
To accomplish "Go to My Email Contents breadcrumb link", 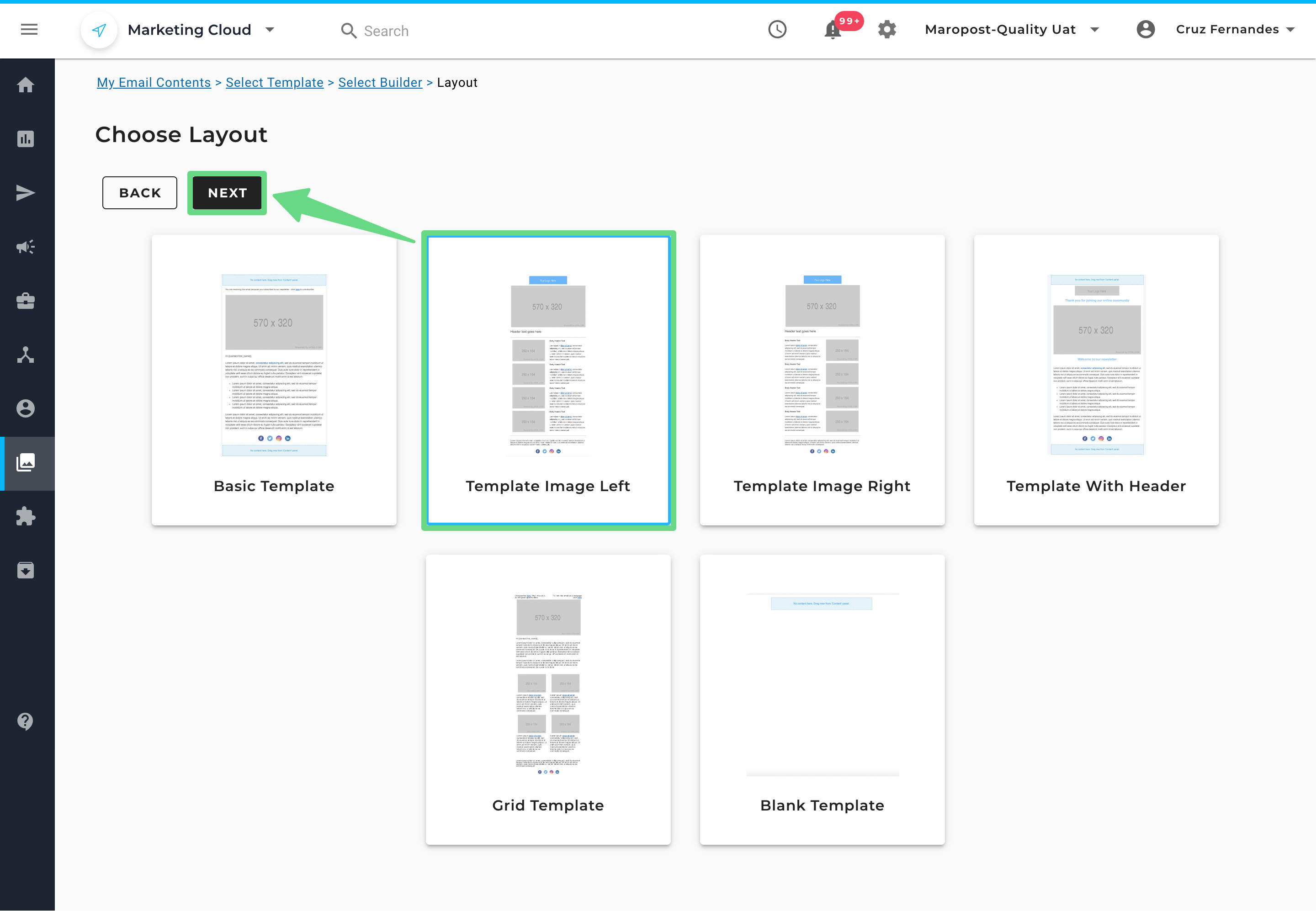I will click(154, 83).
